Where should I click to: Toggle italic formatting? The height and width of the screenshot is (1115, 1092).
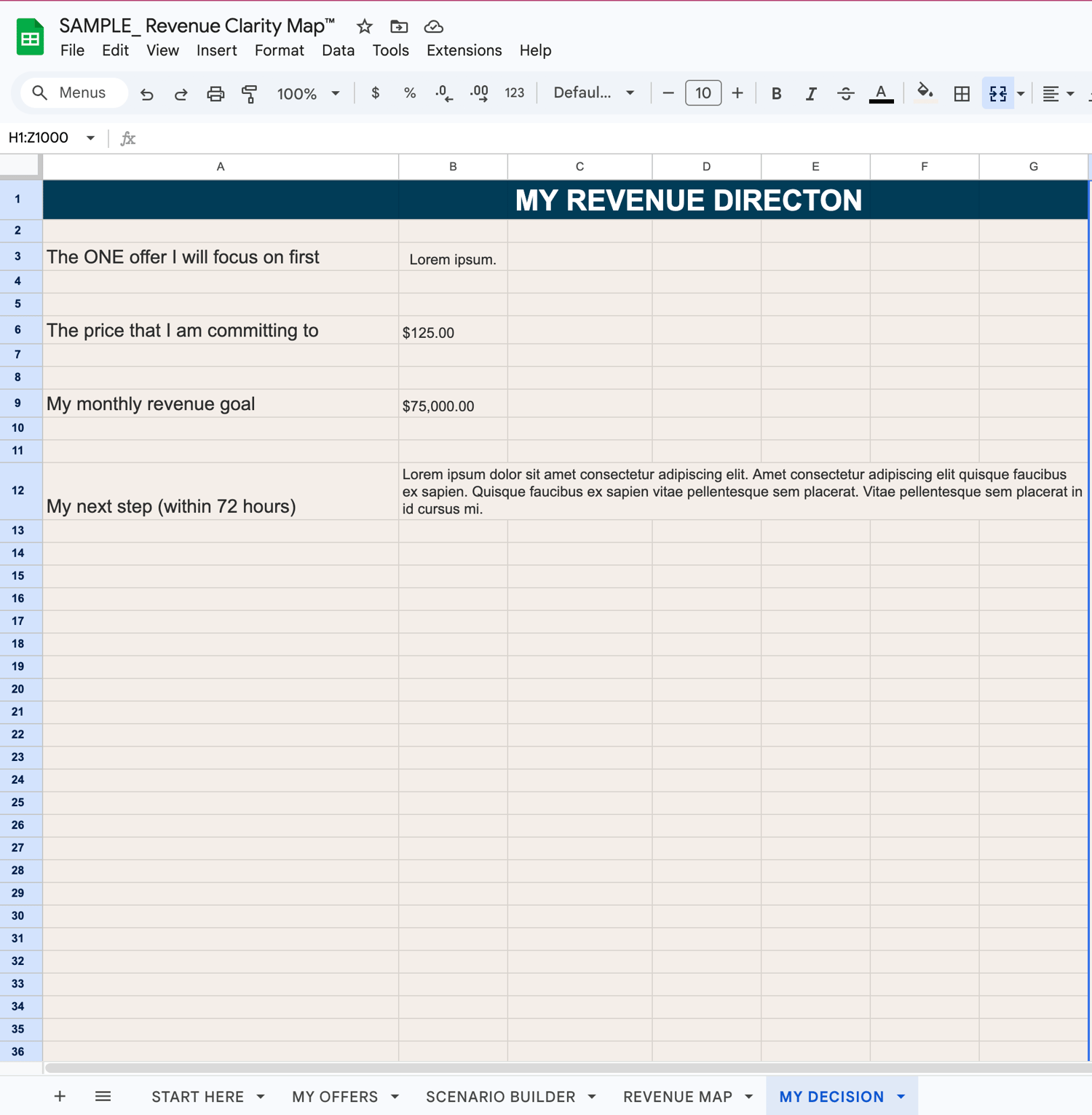pyautogui.click(x=810, y=93)
